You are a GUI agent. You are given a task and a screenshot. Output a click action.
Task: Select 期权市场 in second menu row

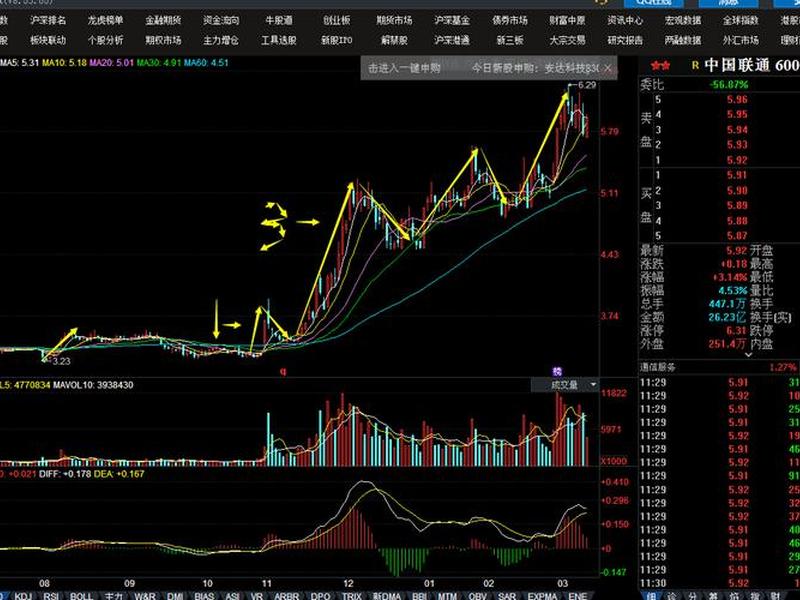click(x=163, y=40)
